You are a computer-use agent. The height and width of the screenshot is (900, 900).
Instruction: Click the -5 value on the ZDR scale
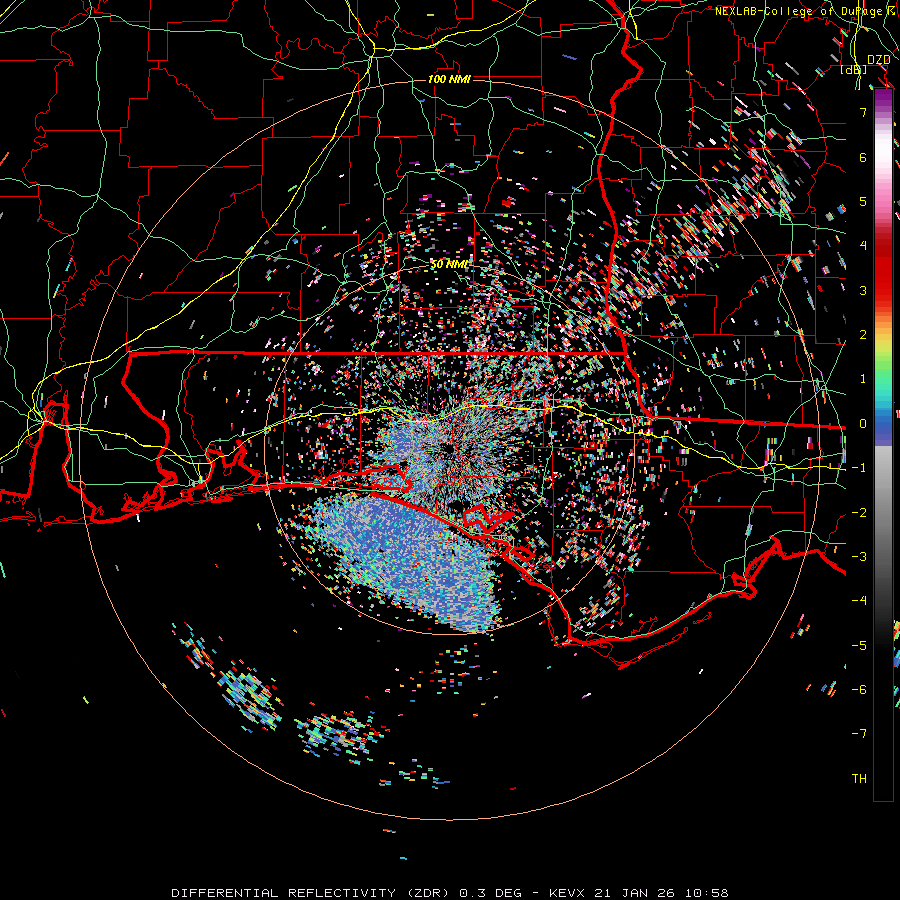pos(859,646)
